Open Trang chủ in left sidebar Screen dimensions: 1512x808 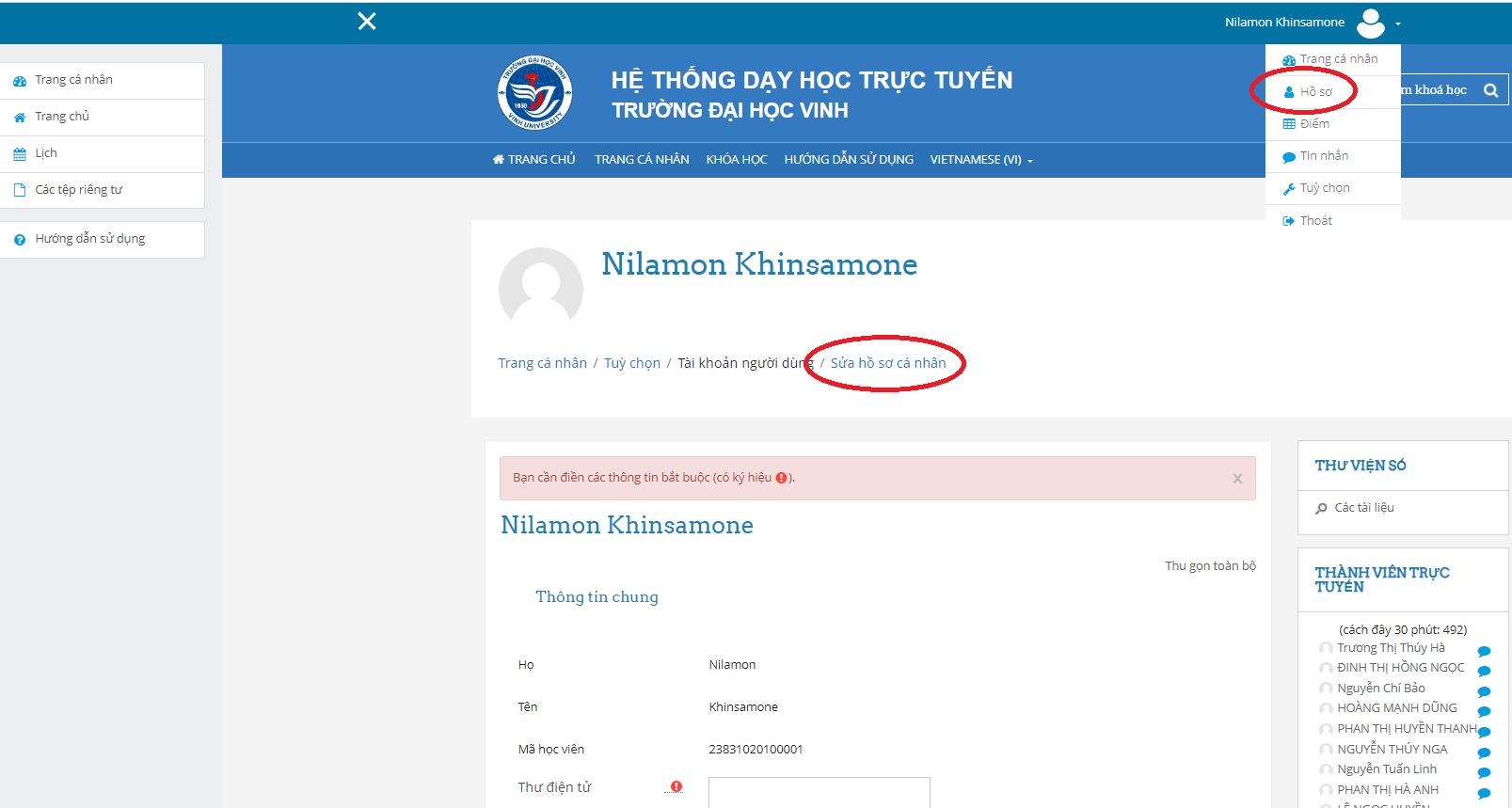(103, 117)
